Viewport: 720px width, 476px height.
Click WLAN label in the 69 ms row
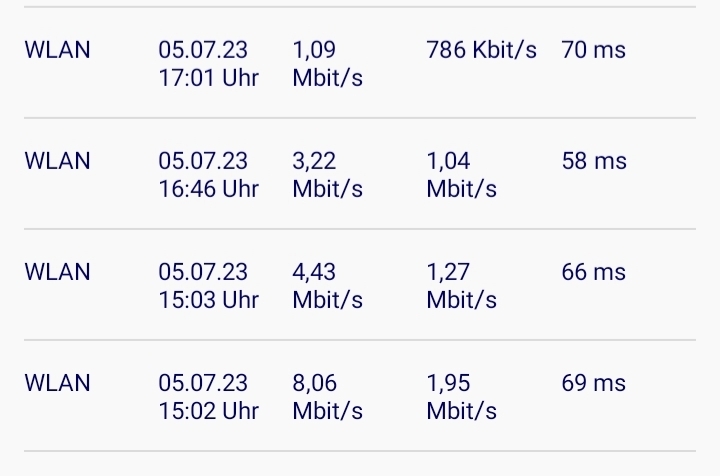(57, 383)
